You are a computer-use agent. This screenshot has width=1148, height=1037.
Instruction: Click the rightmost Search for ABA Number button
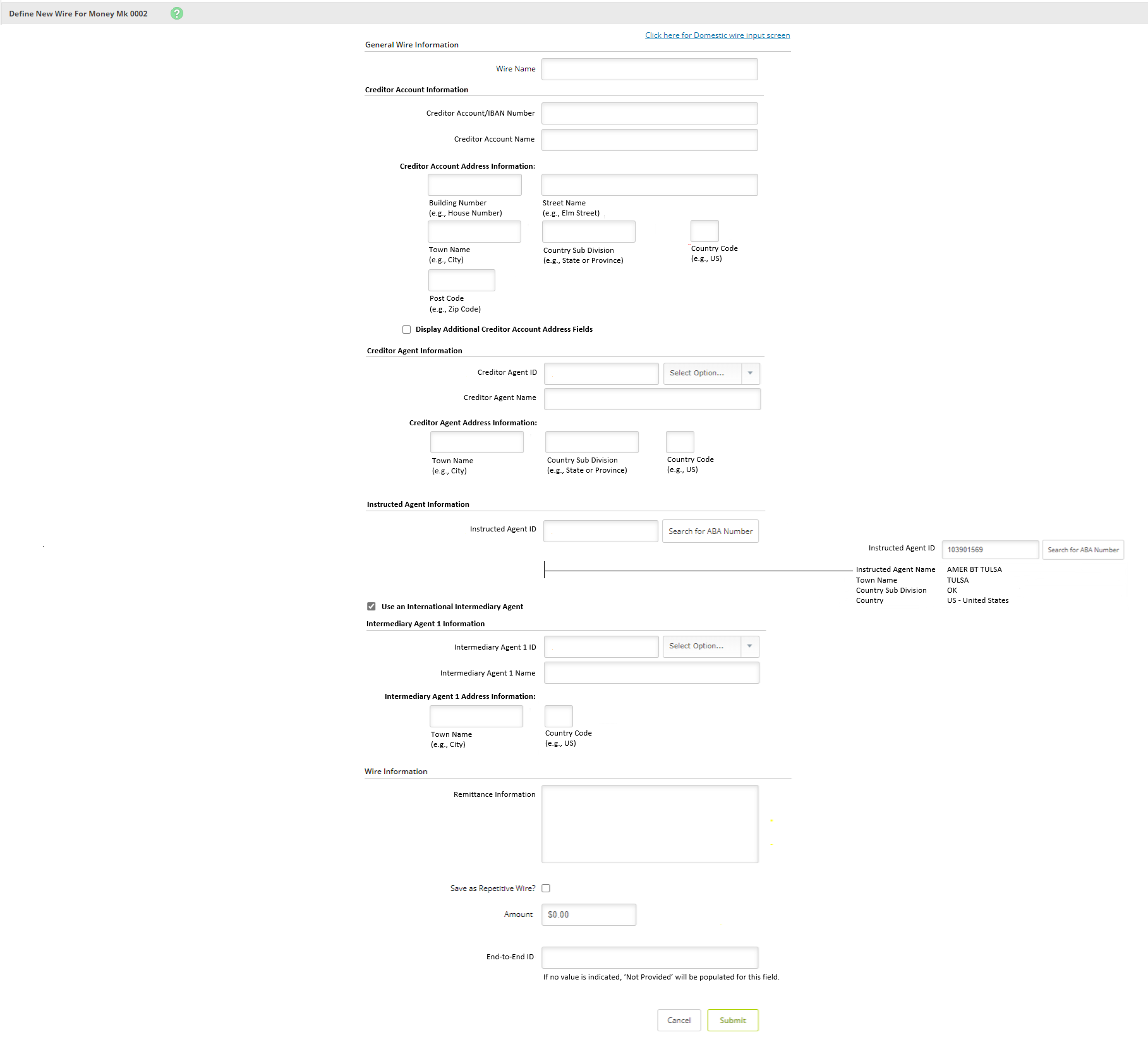coord(1083,550)
